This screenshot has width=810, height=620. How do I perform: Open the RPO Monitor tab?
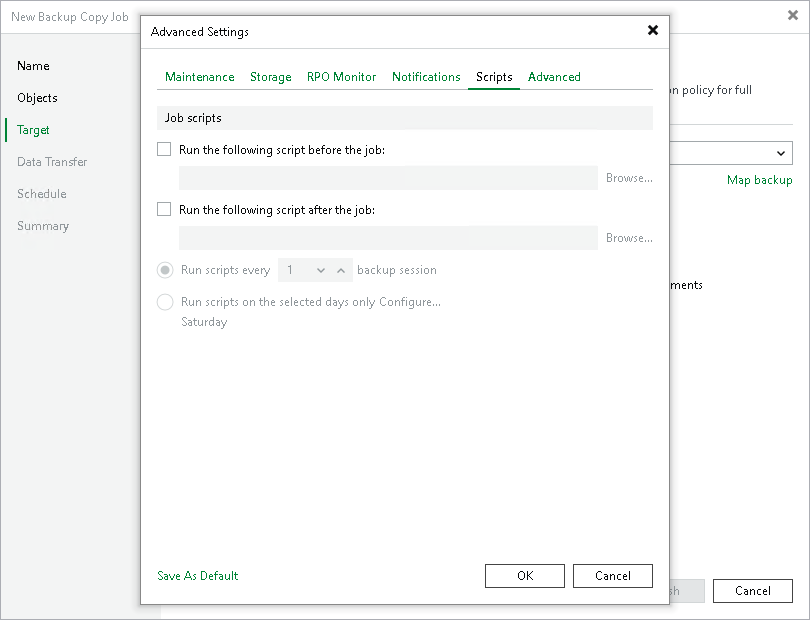(341, 76)
